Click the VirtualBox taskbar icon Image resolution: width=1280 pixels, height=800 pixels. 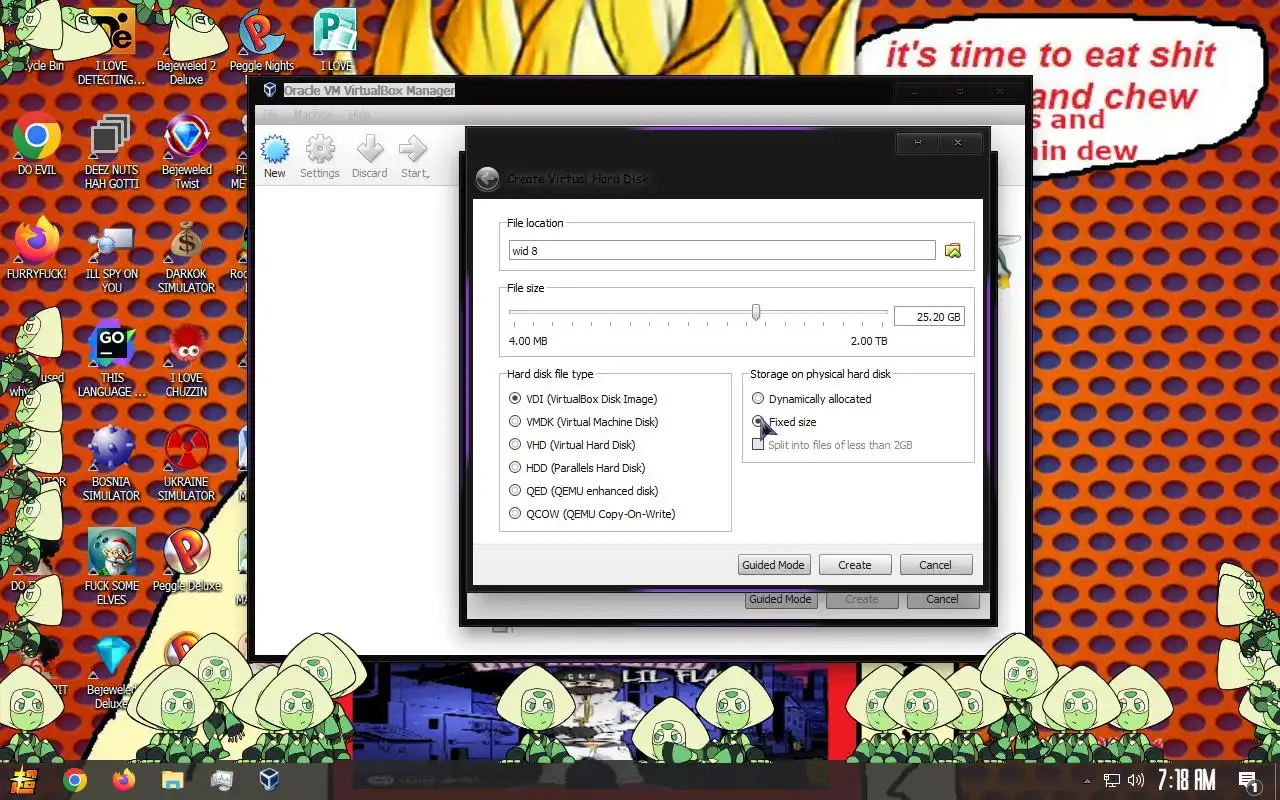[x=269, y=780]
